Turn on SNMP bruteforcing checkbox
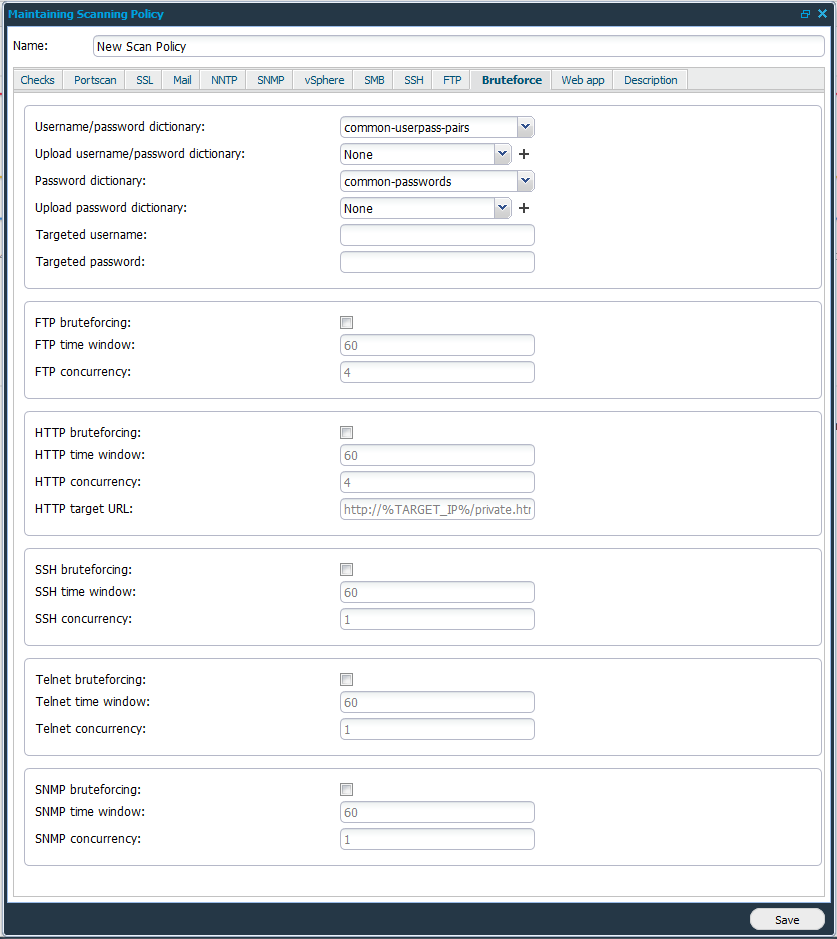This screenshot has width=837, height=939. (x=347, y=790)
